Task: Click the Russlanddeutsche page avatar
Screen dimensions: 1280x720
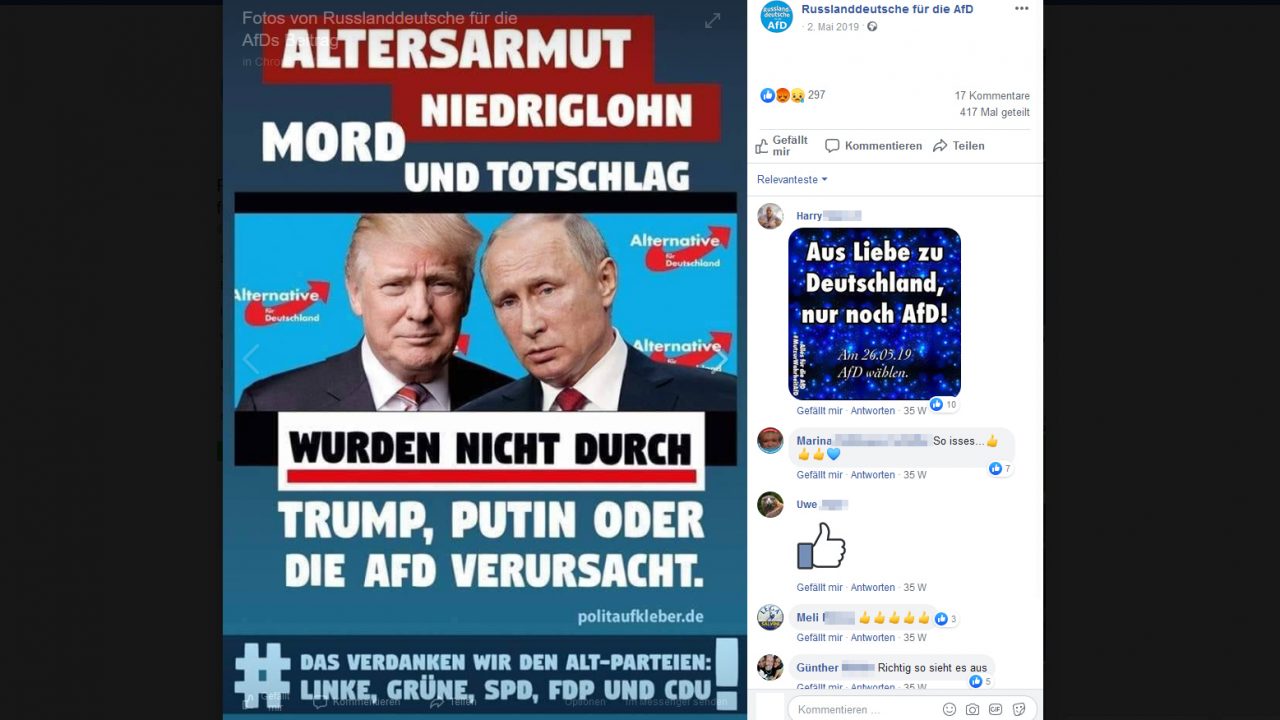Action: [x=777, y=17]
